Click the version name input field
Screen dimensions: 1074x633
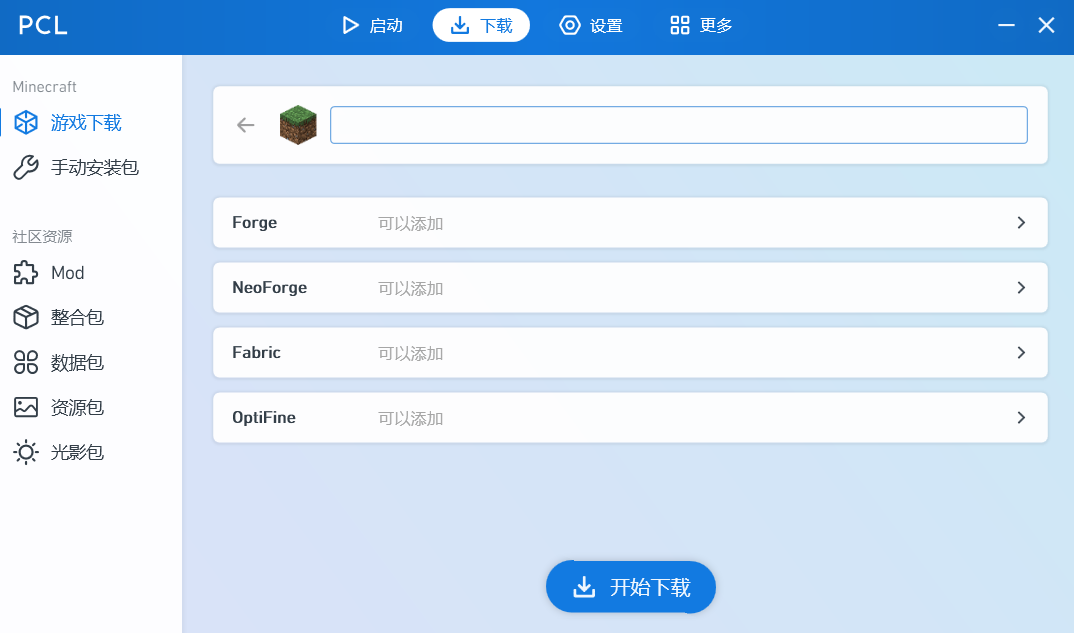678,125
